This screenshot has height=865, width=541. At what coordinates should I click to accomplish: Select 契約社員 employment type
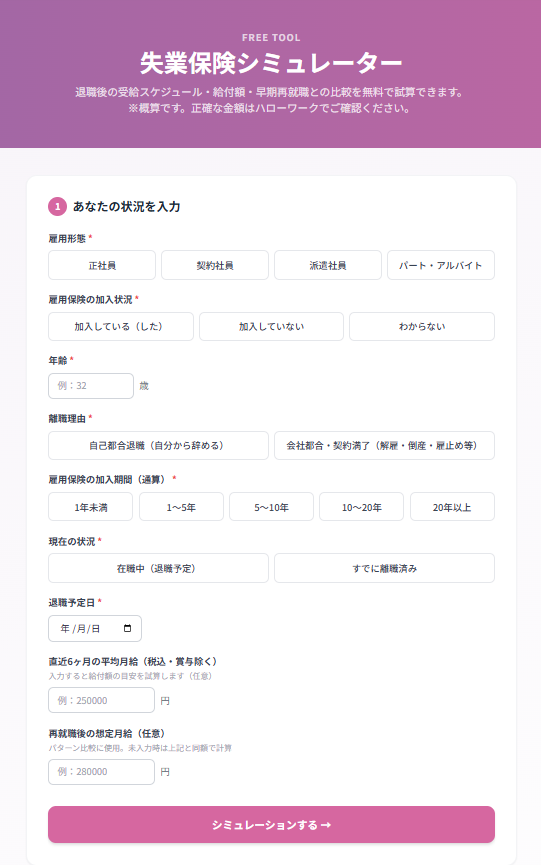pos(215,265)
